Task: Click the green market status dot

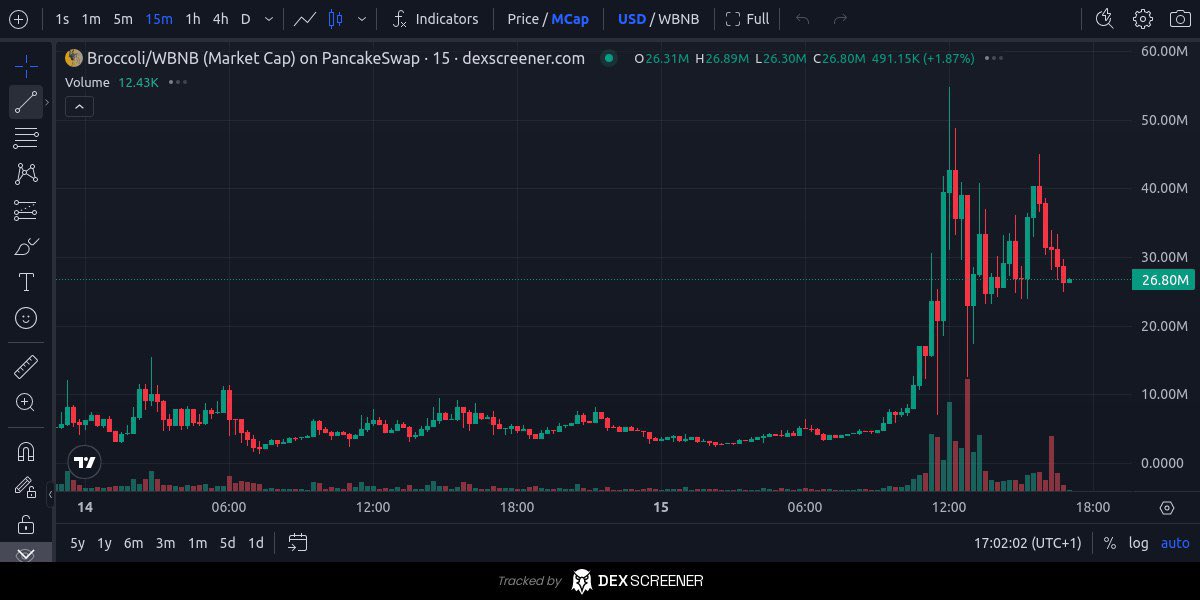Action: (608, 58)
